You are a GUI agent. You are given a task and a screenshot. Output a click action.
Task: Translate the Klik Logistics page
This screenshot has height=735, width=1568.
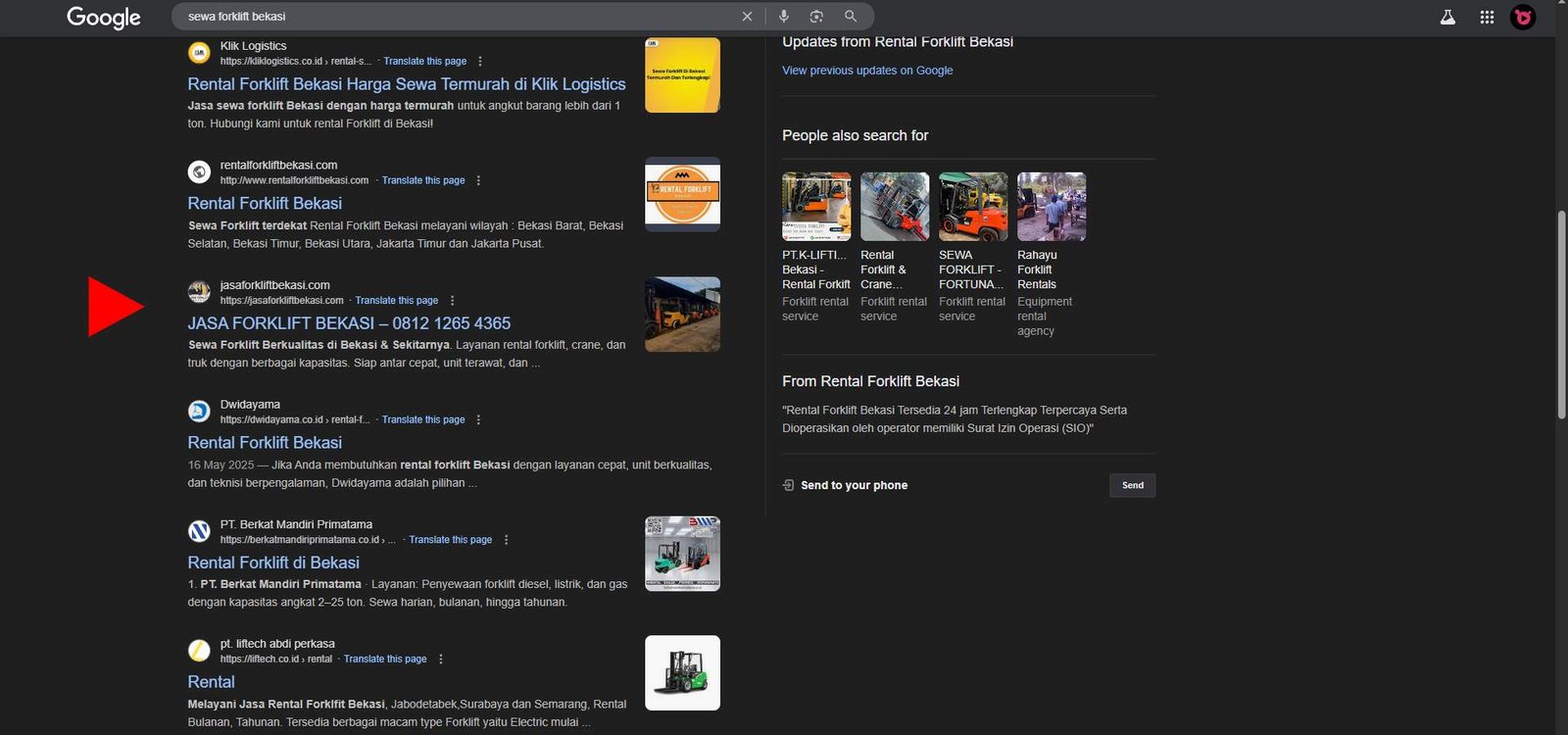[x=425, y=61]
